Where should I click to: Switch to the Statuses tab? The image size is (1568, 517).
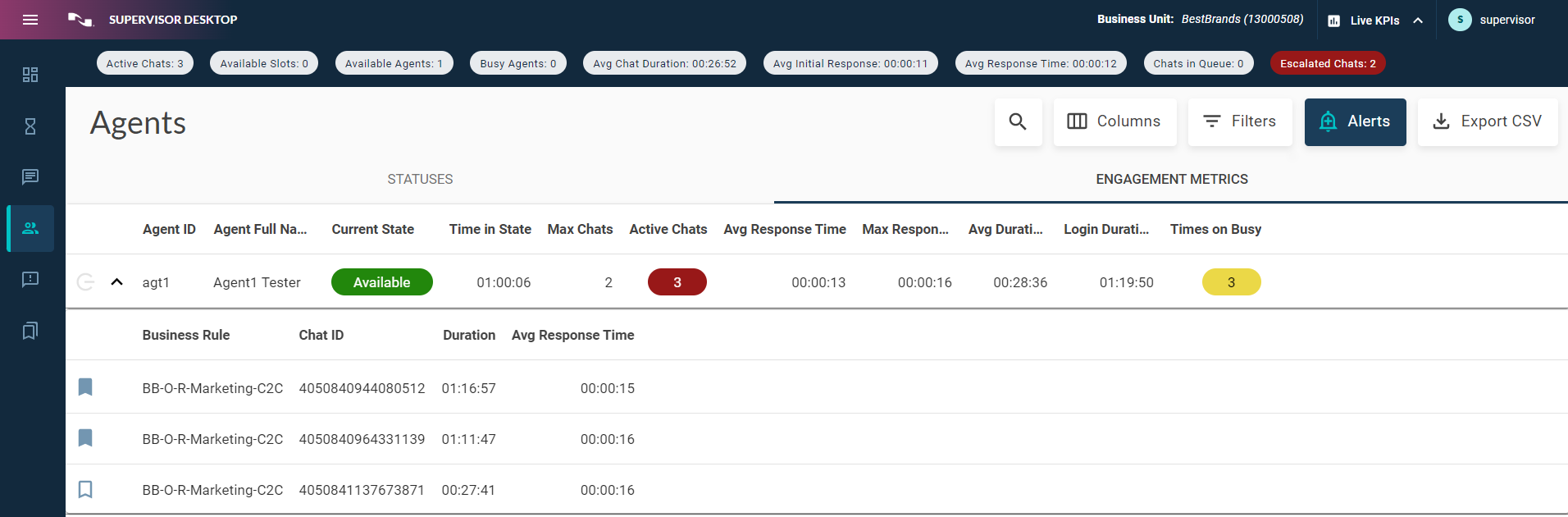point(420,179)
